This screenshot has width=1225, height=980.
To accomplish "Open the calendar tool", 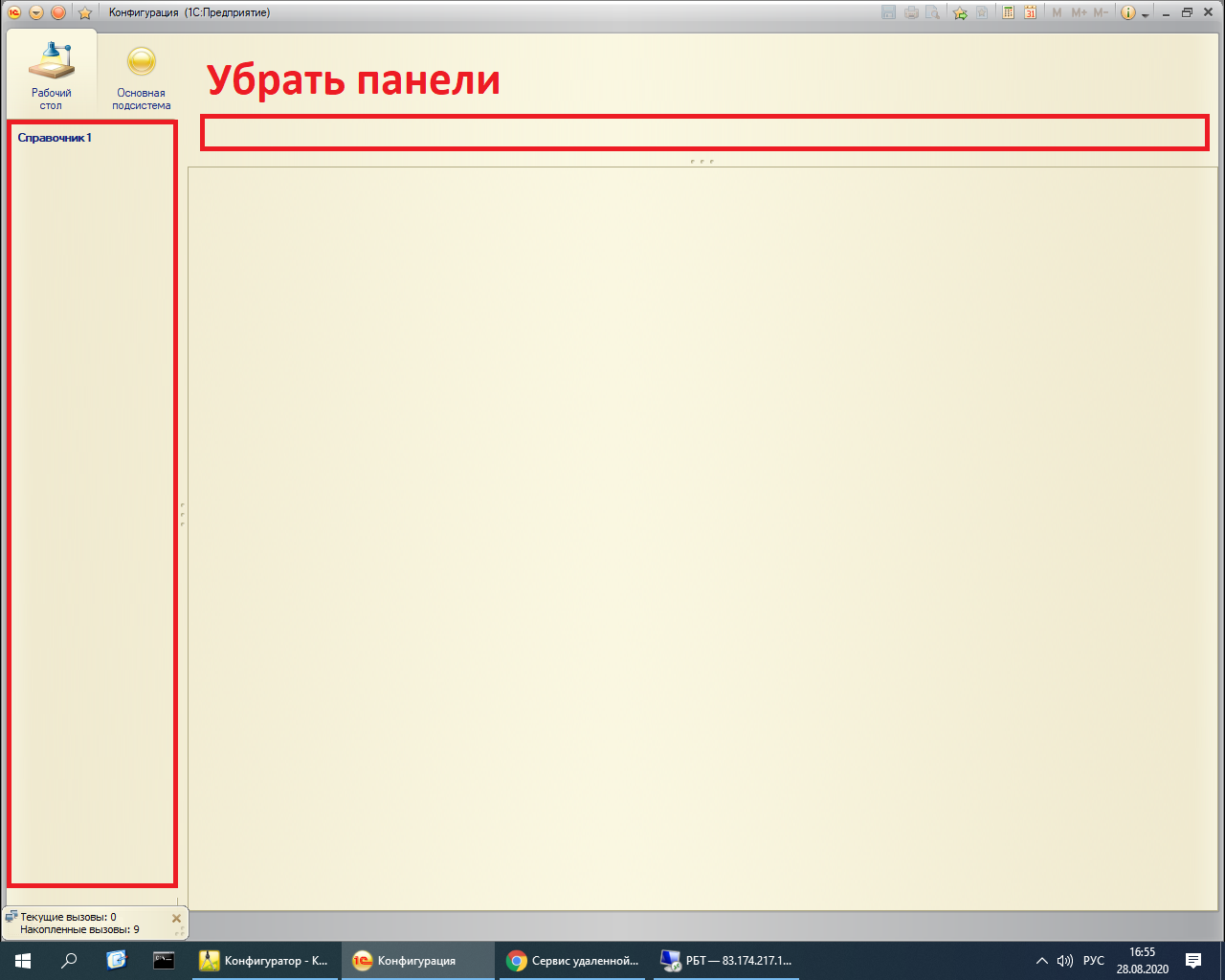I will 1030,12.
